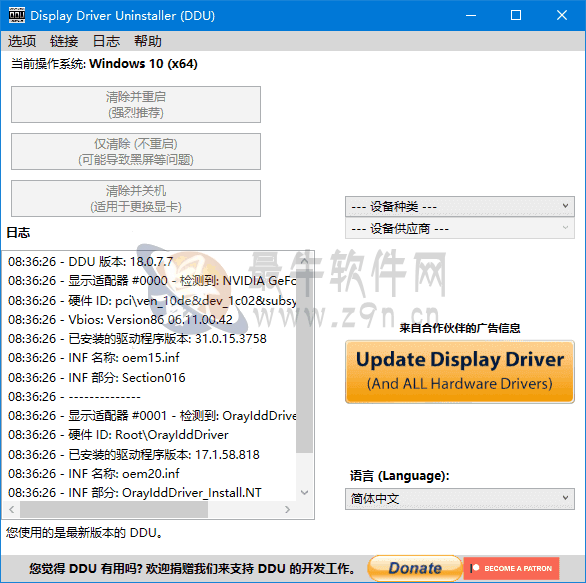
Task: Open the 链接 menu
Action: tap(64, 41)
